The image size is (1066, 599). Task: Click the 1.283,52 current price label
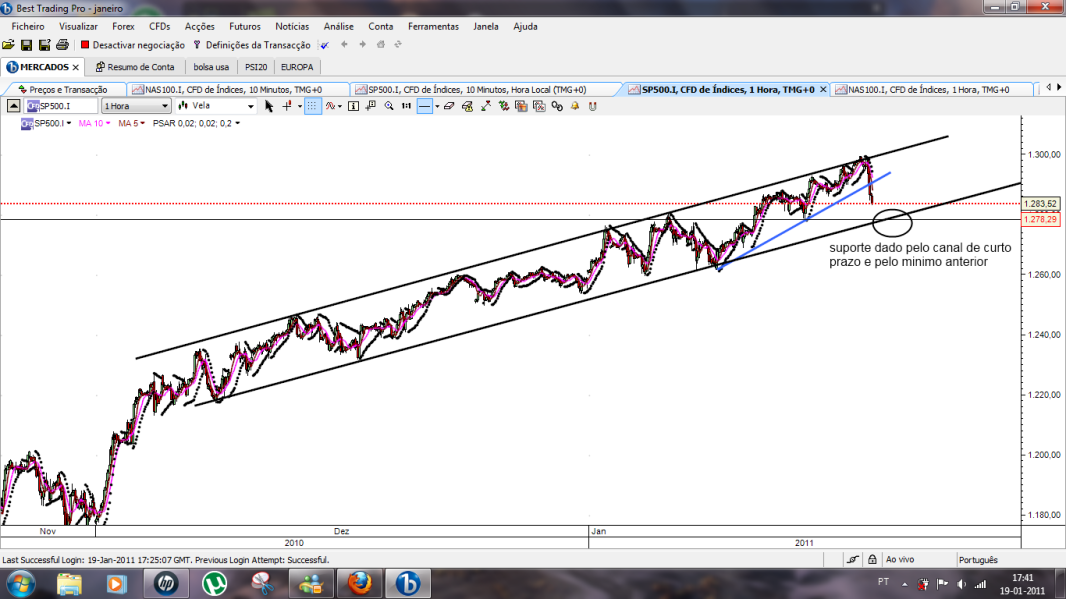(1041, 204)
